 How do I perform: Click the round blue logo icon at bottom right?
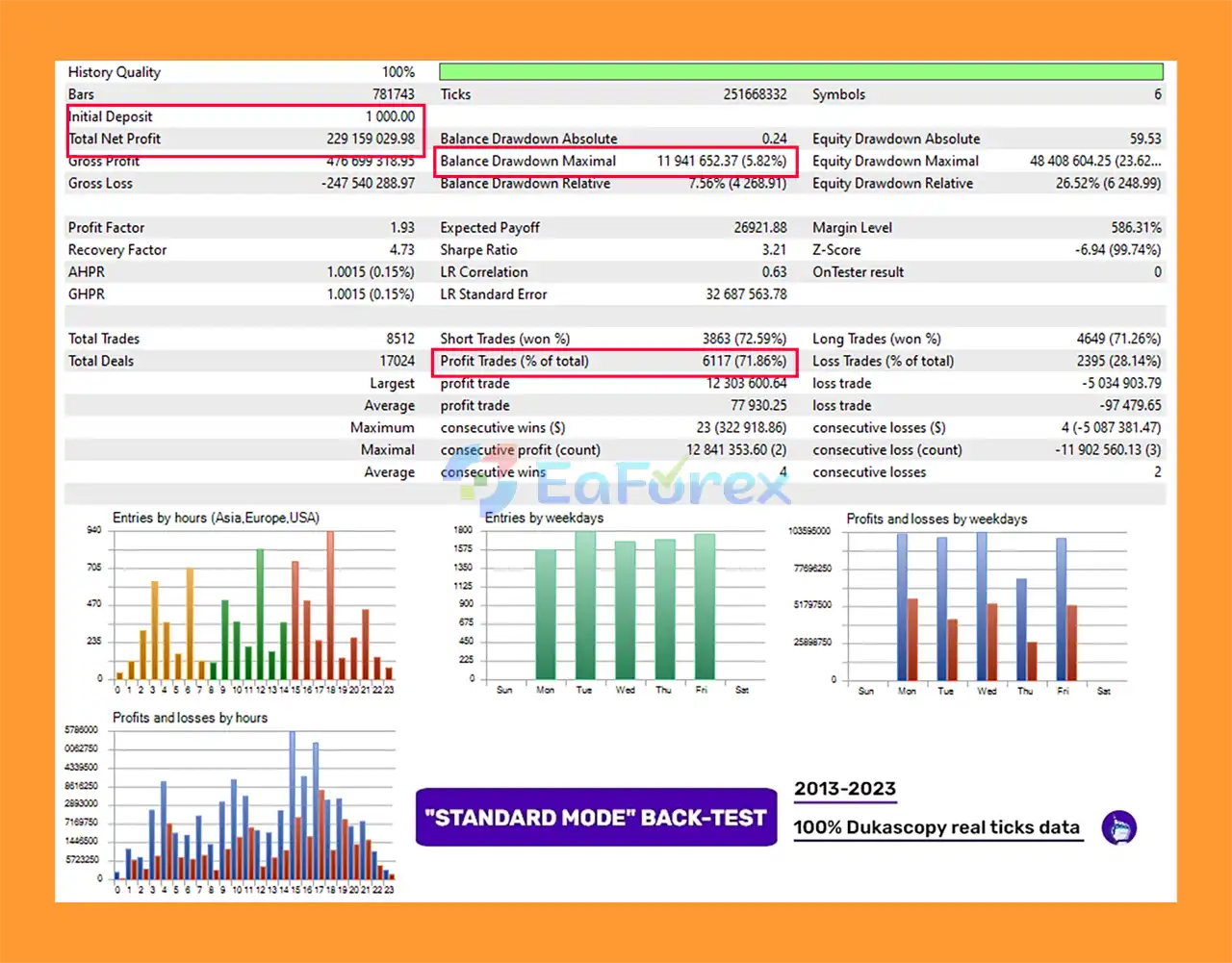(x=1118, y=827)
